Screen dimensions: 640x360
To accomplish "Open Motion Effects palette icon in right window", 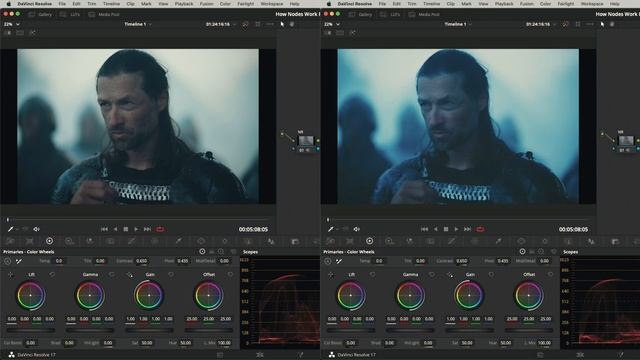I will tap(431, 241).
